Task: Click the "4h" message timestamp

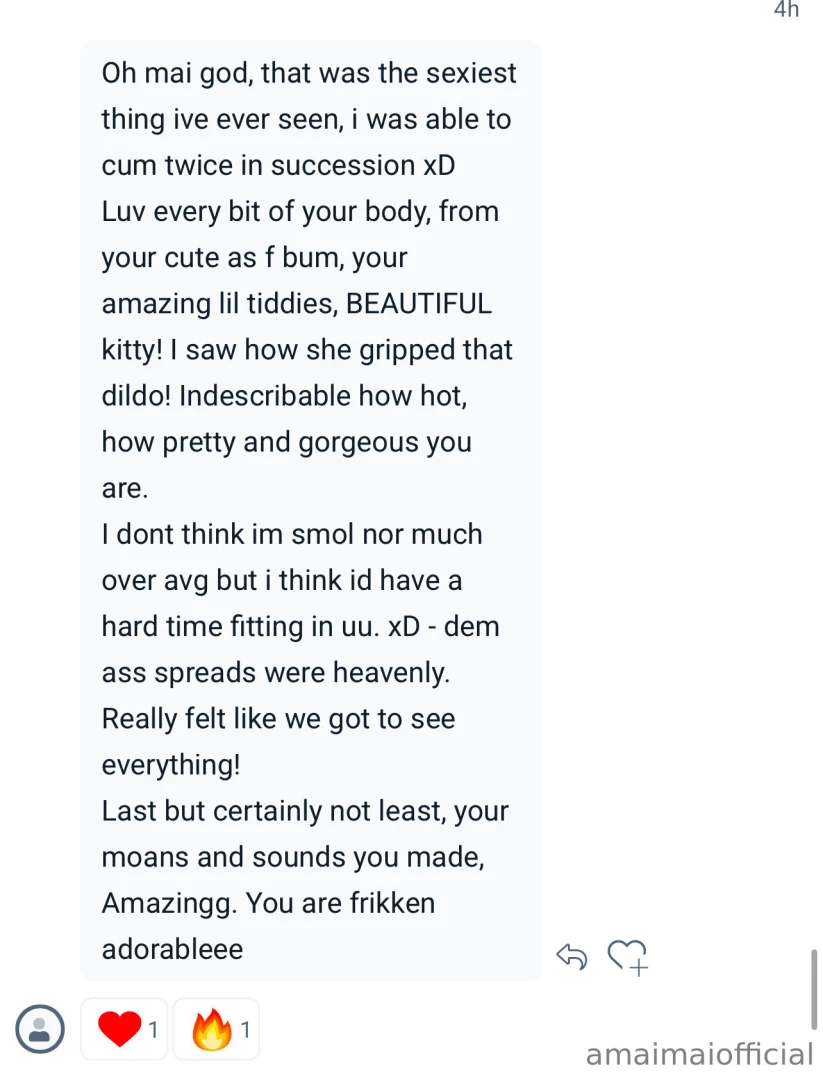Action: coord(787,10)
